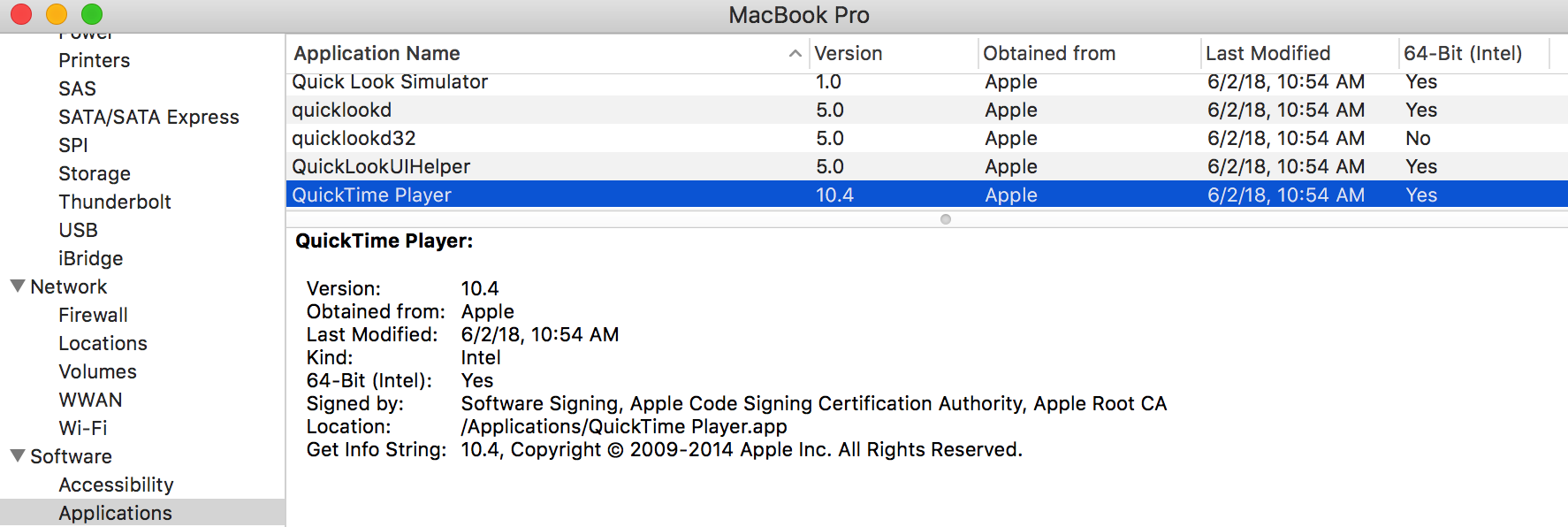
Task: Open iBridge in the sidebar
Action: [x=91, y=258]
